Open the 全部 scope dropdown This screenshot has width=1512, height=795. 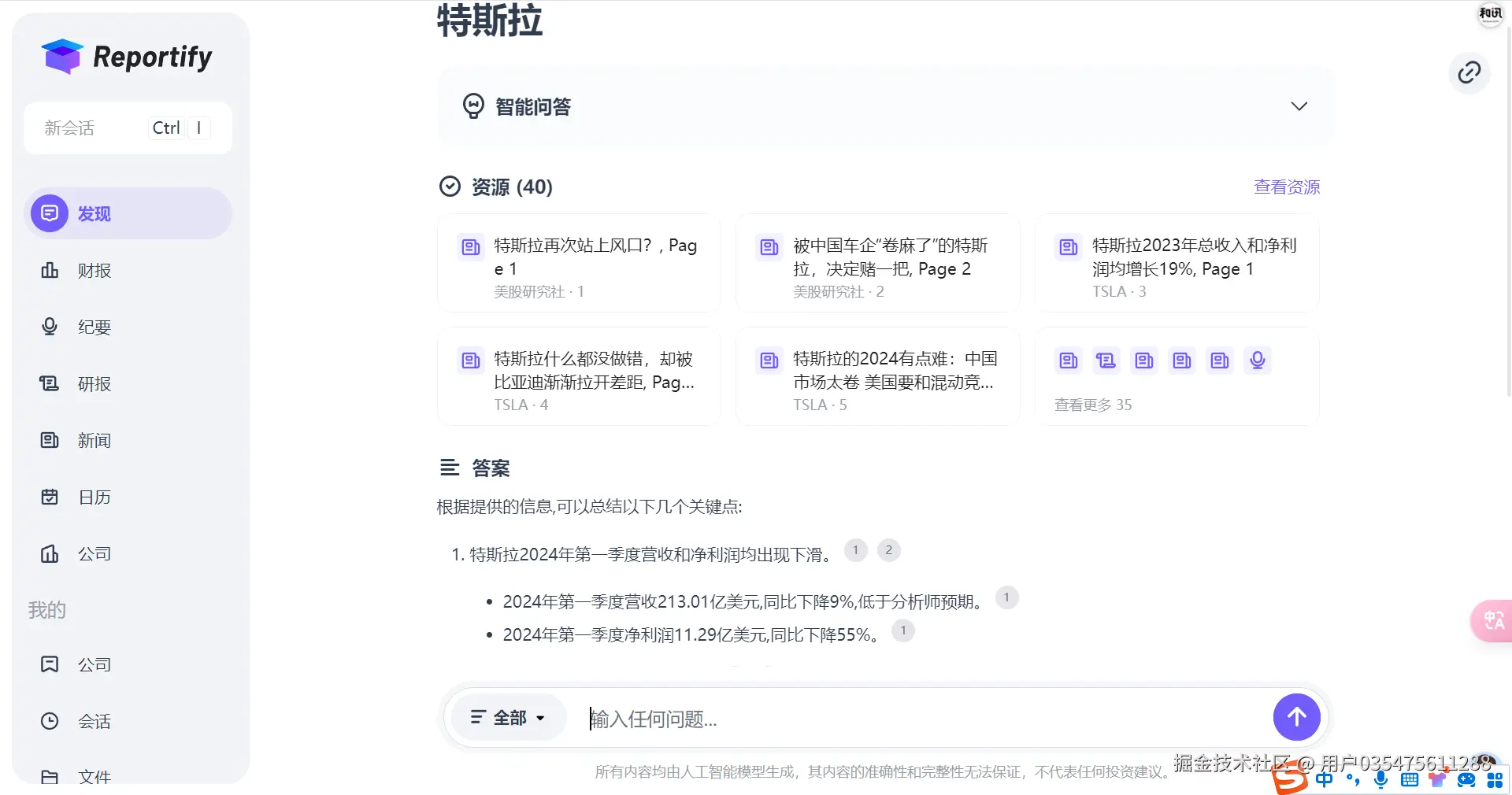508,717
